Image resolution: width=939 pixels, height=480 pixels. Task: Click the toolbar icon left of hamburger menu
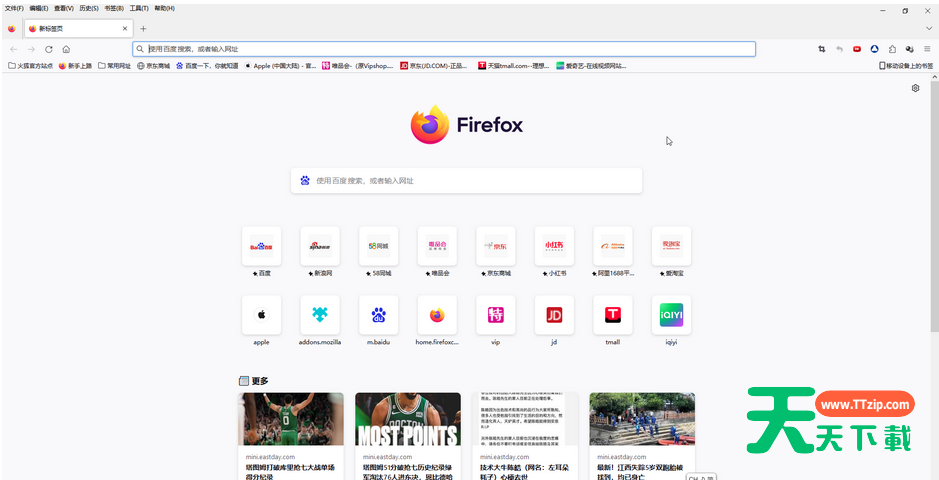910,49
